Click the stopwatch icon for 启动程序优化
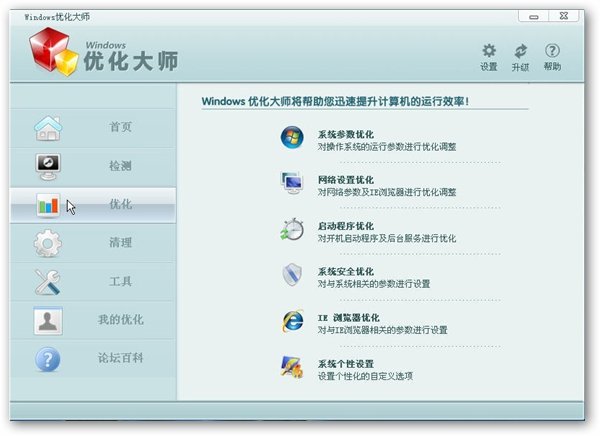The height and width of the screenshot is (436, 600). point(292,229)
